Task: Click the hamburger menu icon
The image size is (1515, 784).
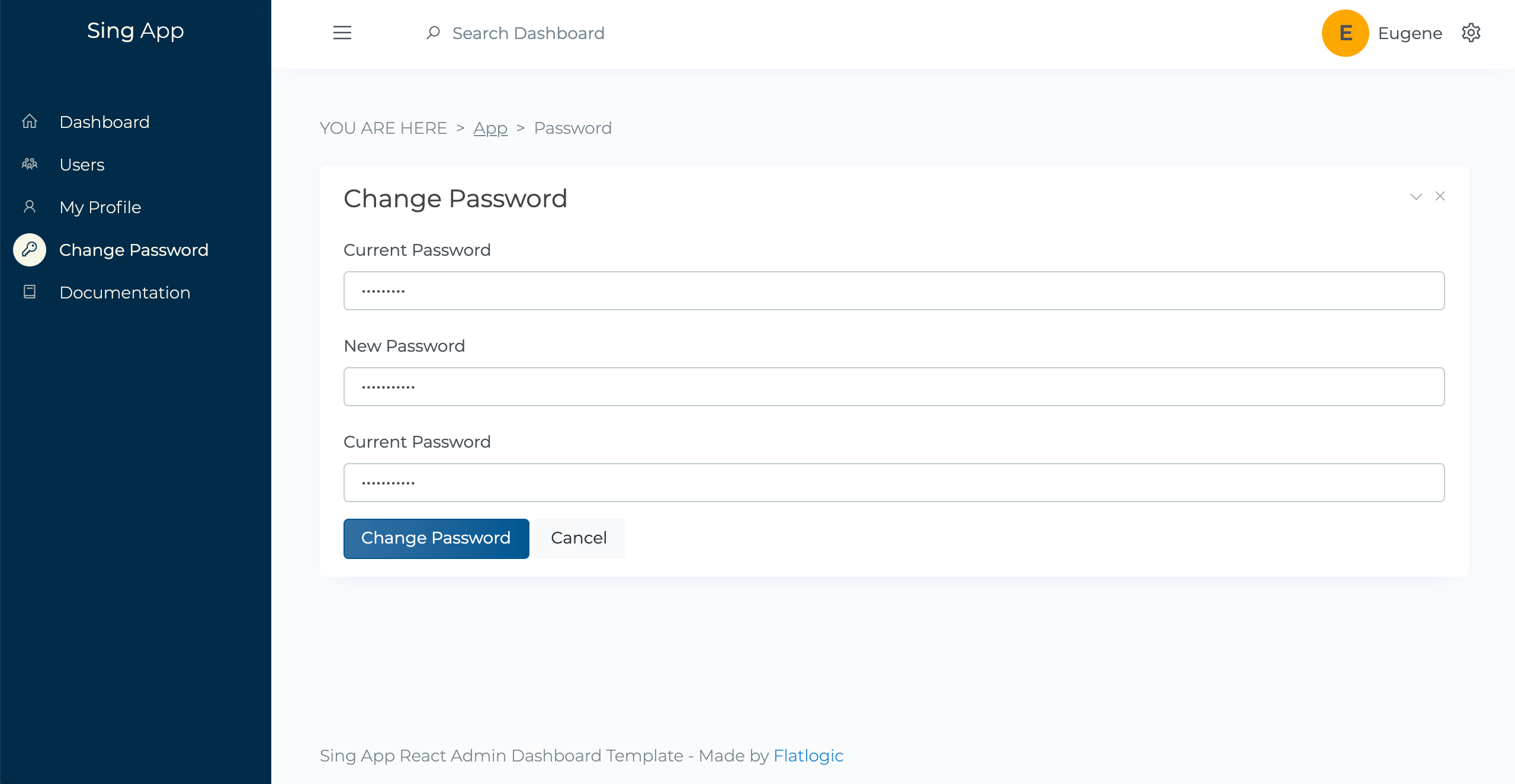Action: [342, 33]
